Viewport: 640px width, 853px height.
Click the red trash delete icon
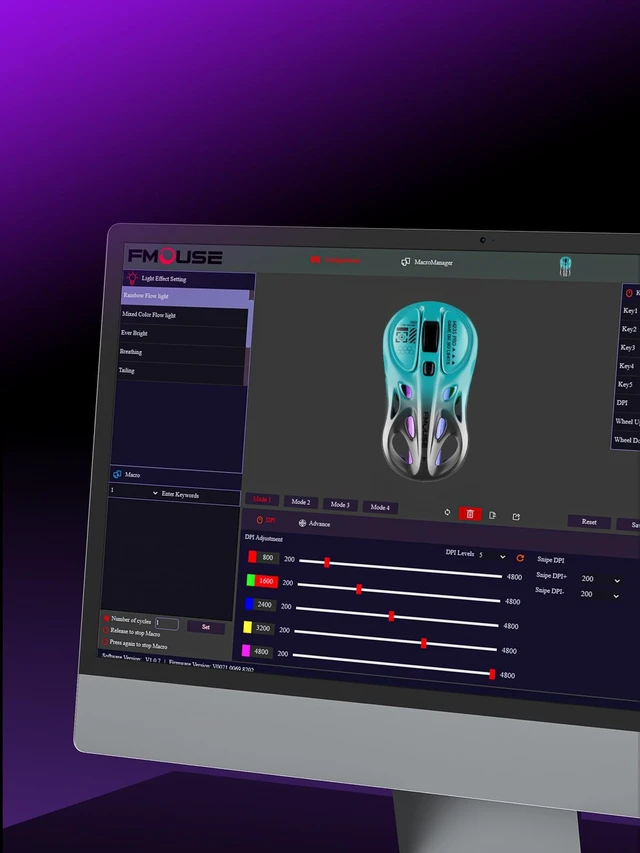470,514
